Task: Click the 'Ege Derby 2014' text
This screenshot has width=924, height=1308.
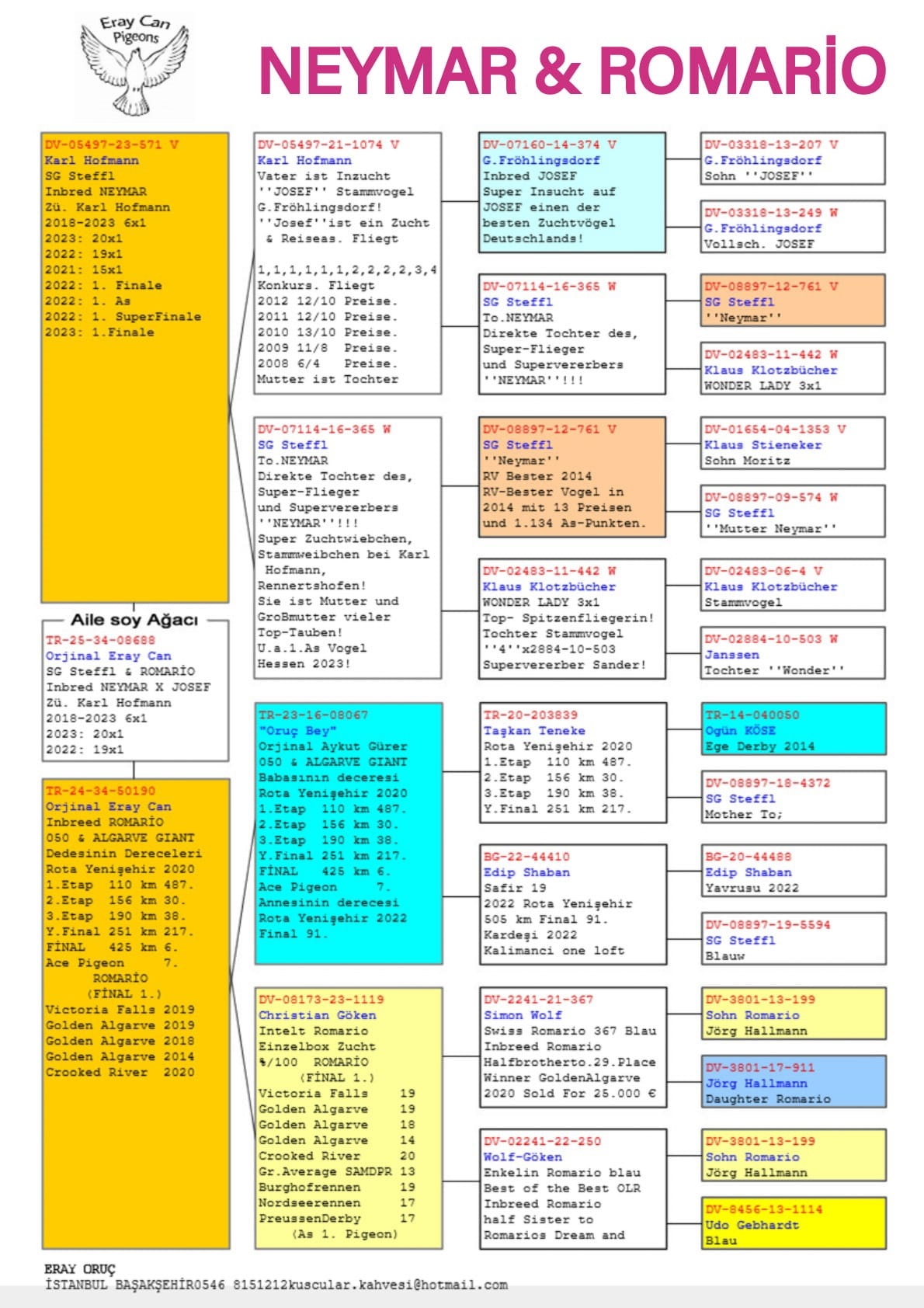Action: (x=759, y=746)
